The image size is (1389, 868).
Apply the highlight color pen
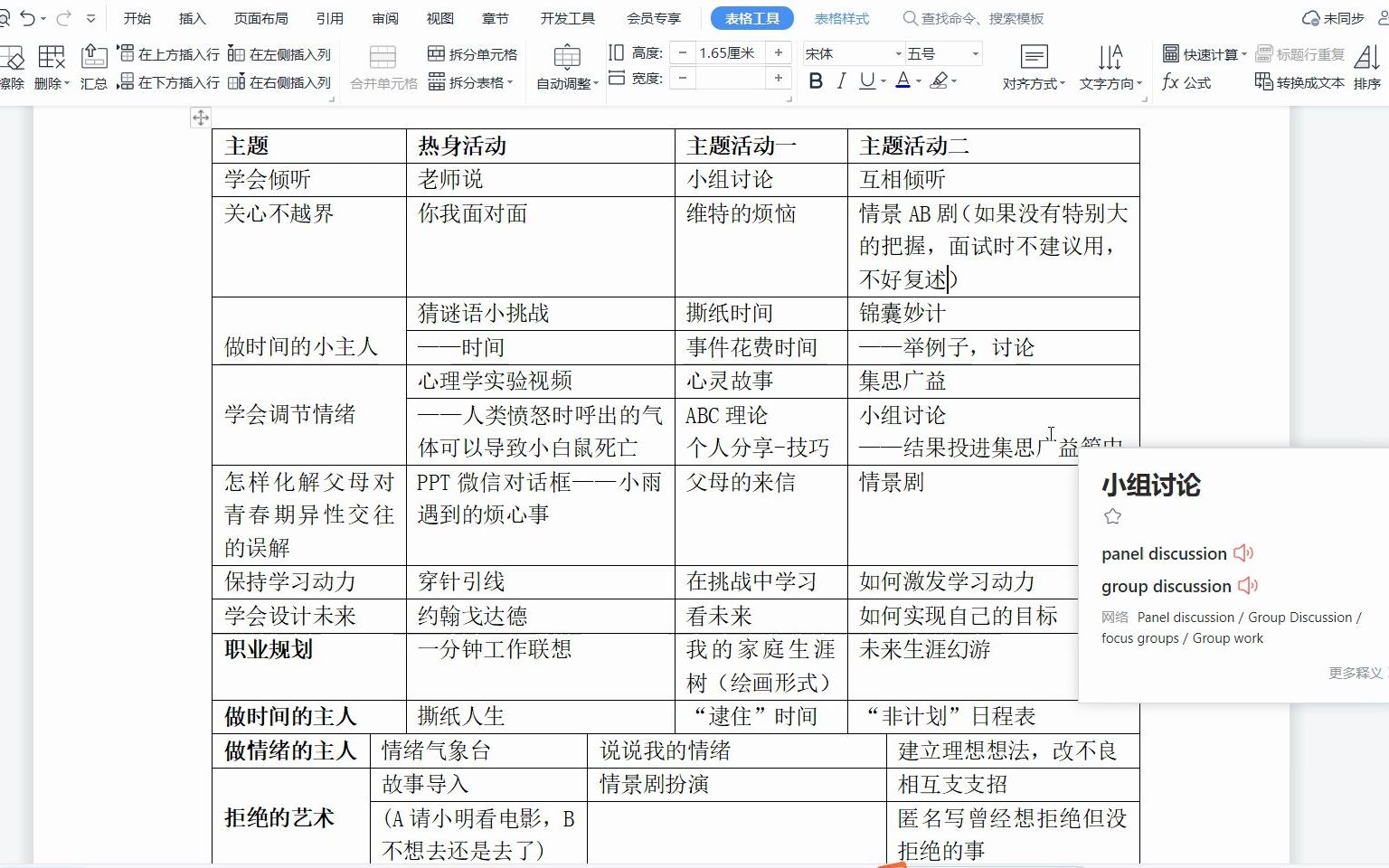[x=939, y=81]
